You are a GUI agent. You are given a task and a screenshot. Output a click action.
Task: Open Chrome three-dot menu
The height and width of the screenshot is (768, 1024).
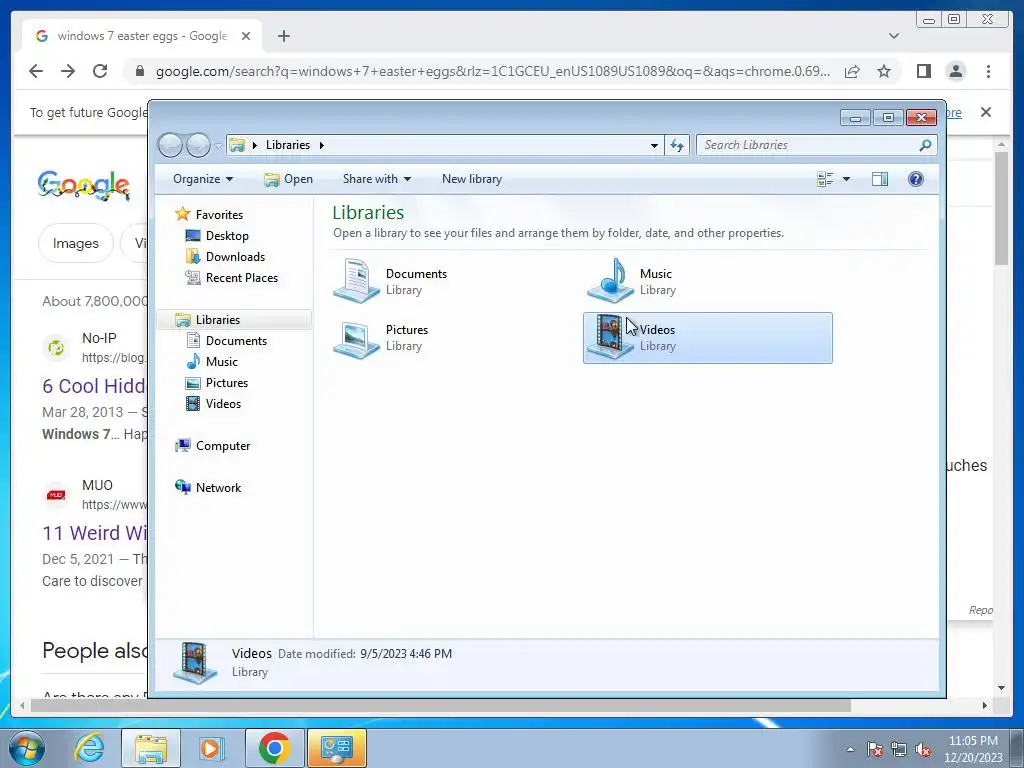[x=988, y=71]
